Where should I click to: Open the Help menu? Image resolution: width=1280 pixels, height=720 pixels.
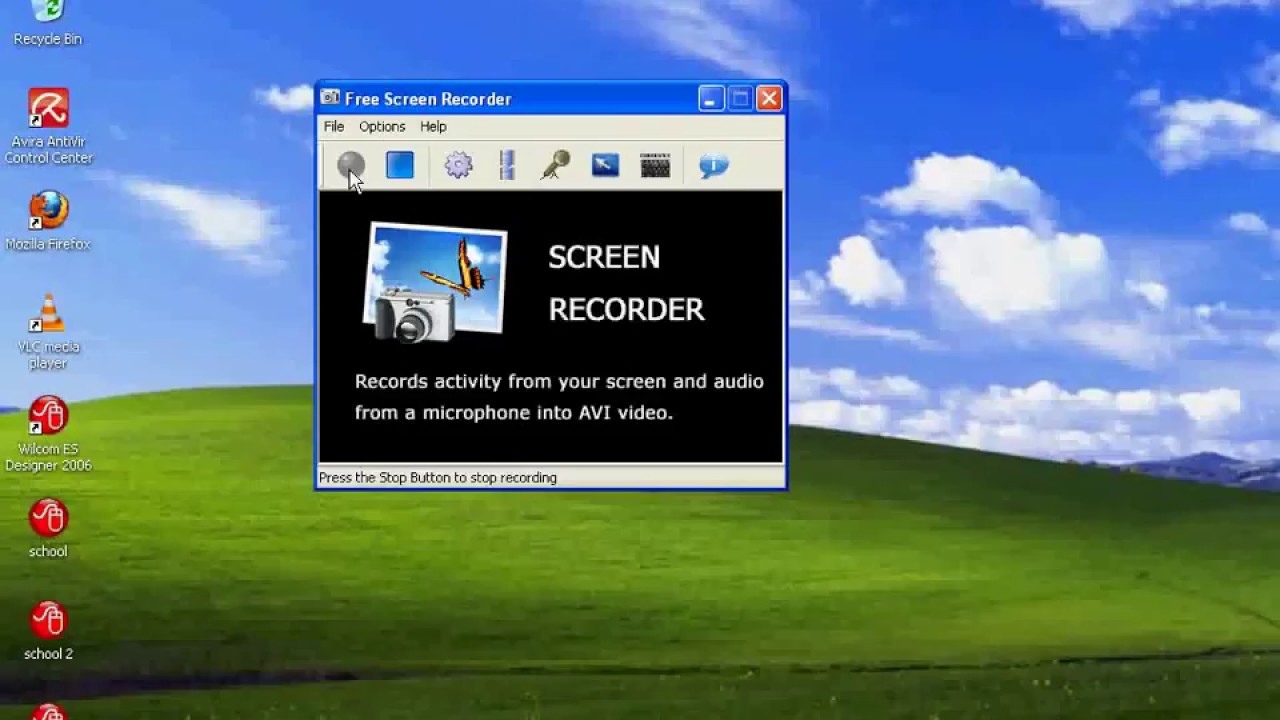(433, 127)
